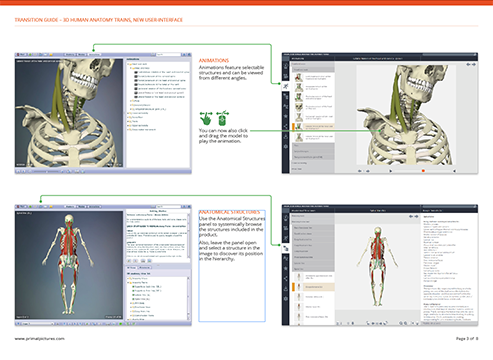493x360 pixels.
Task: Switch to the second tab above the structure tree
Action: 145,268
